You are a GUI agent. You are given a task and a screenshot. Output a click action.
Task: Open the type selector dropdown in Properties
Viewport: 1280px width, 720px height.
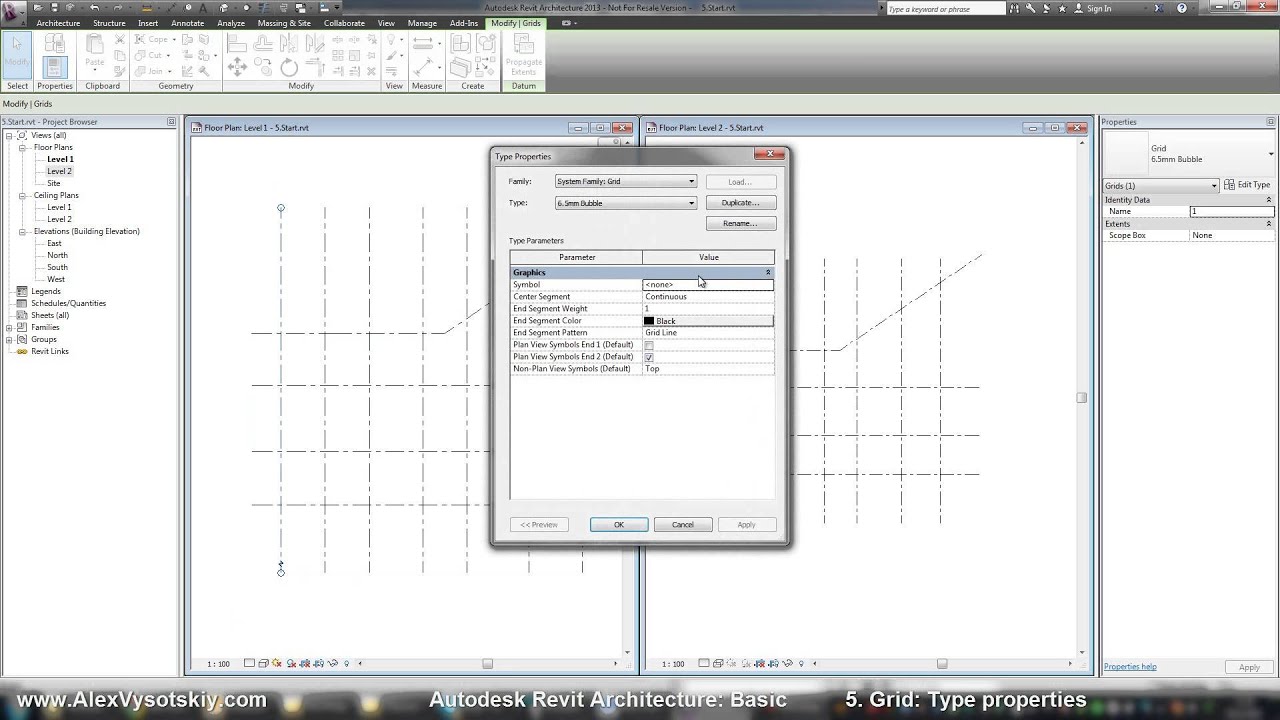pyautogui.click(x=1271, y=154)
